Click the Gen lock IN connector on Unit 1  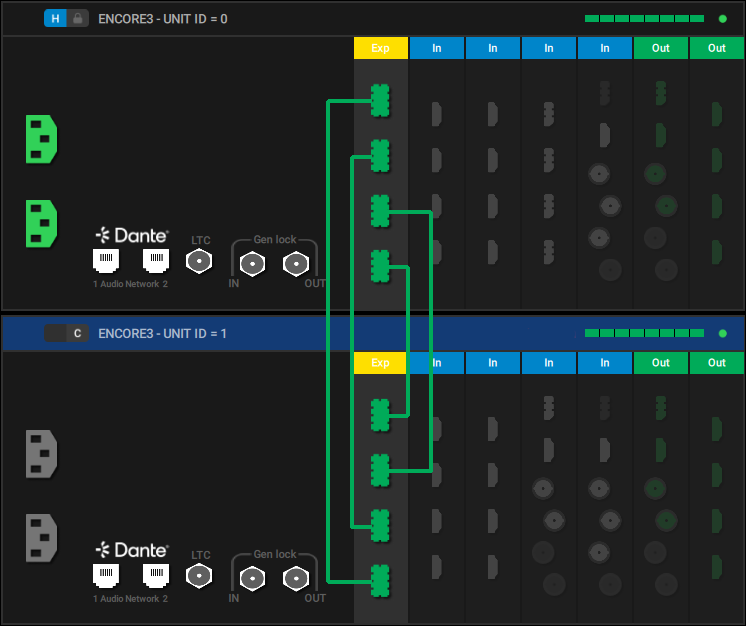[x=252, y=578]
